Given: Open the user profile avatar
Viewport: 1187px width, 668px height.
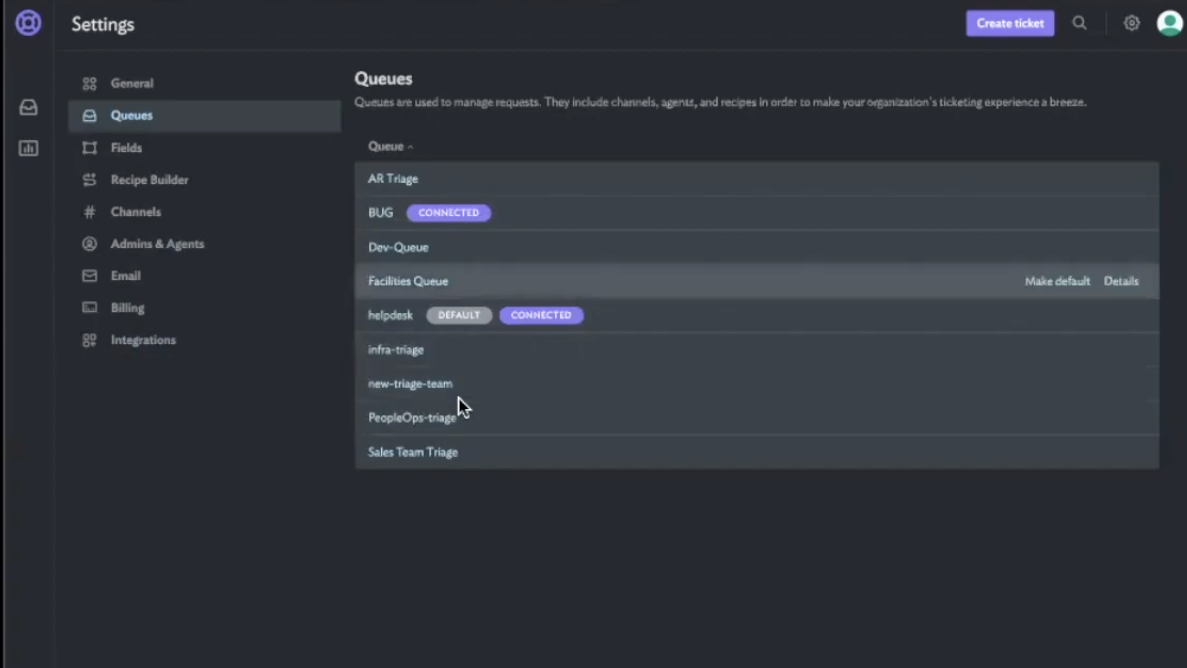Looking at the screenshot, I should (x=1169, y=23).
